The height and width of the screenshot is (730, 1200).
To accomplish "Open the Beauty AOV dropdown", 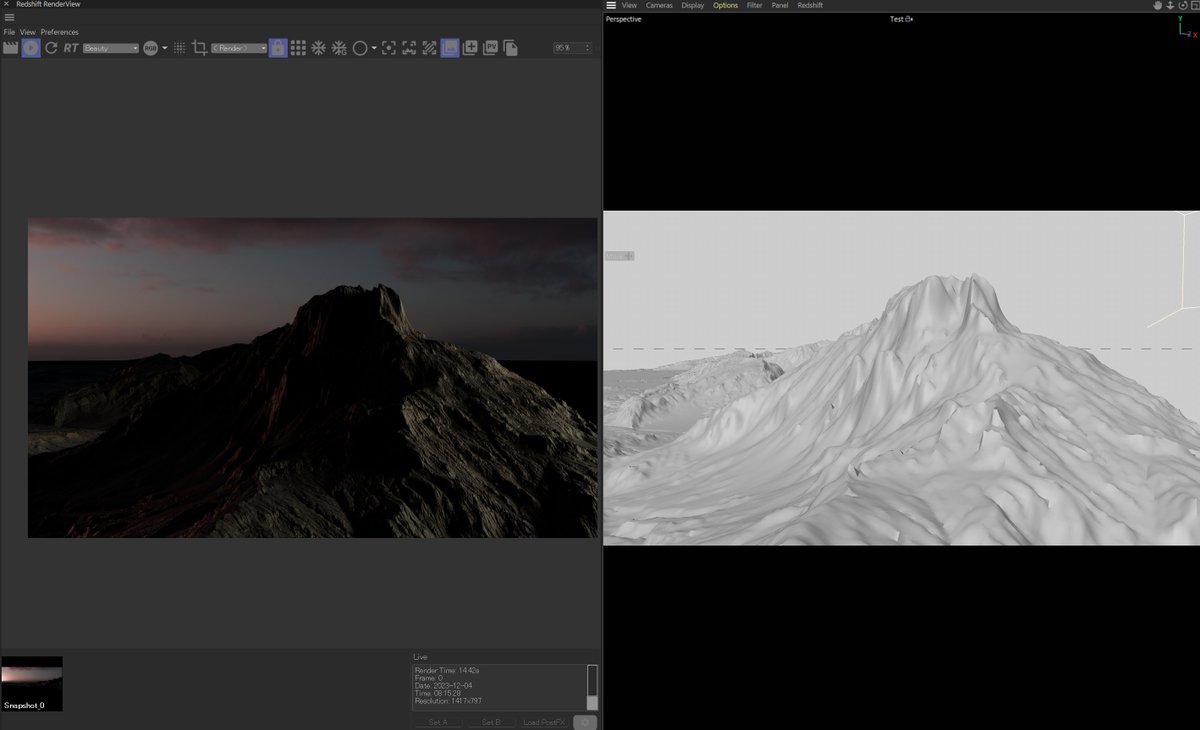I will pyautogui.click(x=111, y=48).
